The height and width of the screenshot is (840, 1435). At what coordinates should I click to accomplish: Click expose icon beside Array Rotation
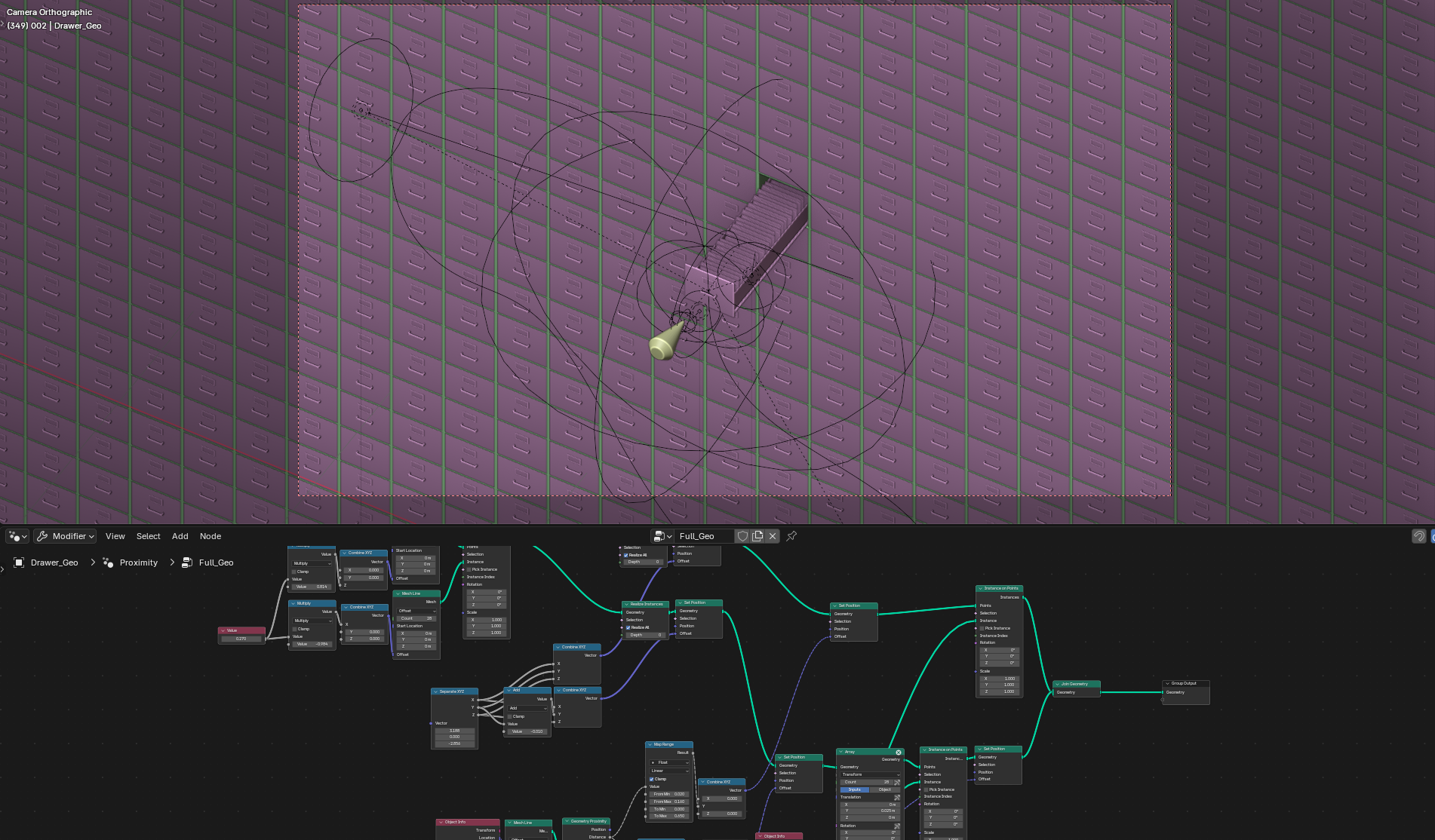coord(897,826)
